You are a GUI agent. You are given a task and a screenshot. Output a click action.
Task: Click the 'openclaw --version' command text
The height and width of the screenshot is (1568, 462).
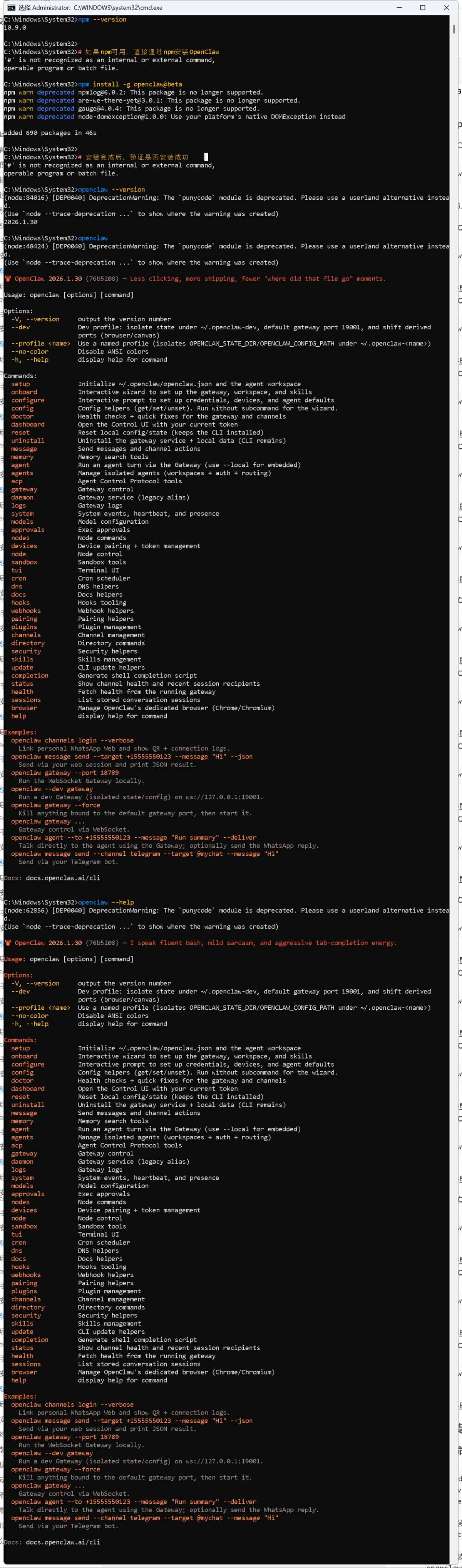tap(111, 189)
